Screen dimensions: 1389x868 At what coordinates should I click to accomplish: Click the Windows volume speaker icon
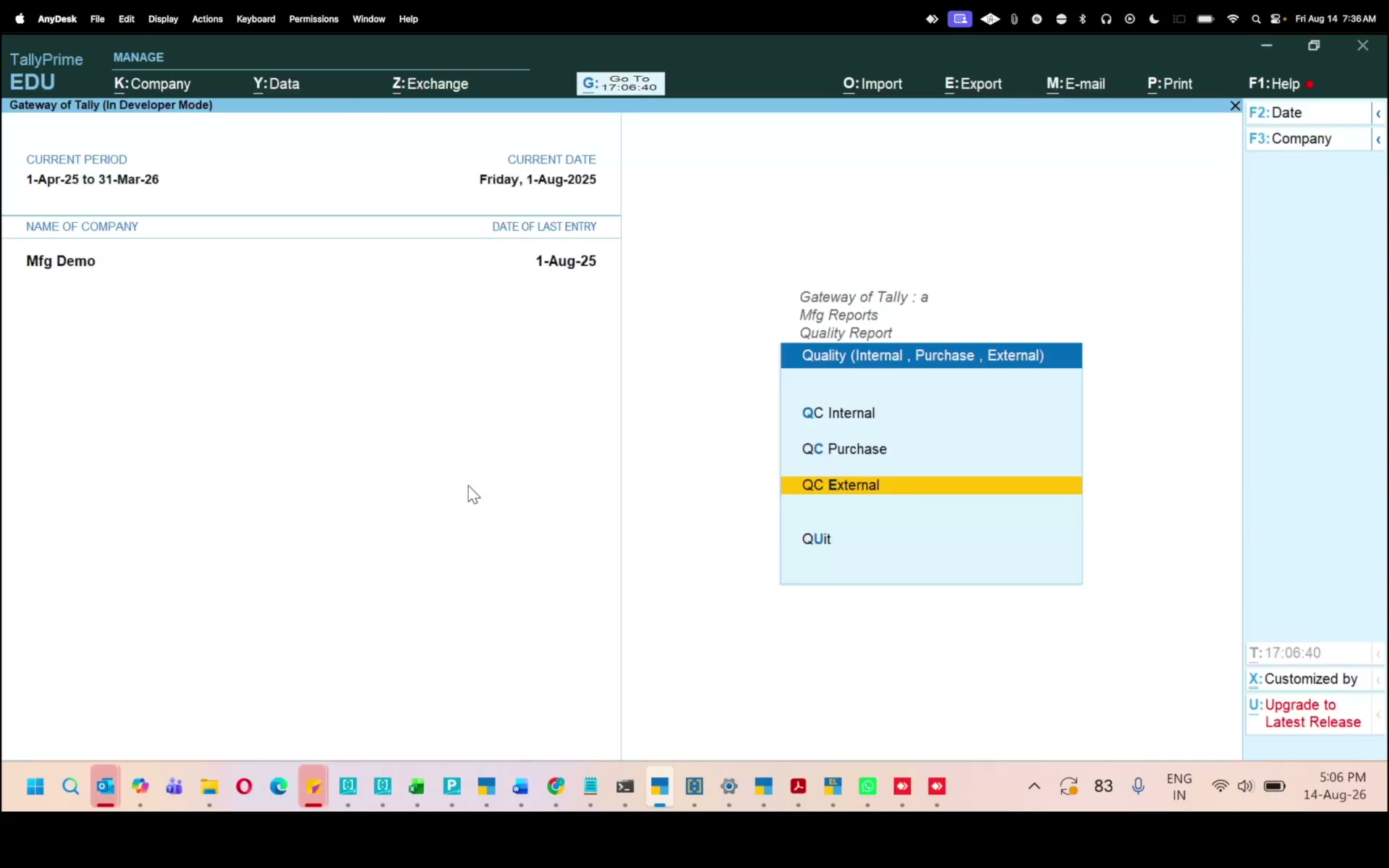tap(1245, 786)
